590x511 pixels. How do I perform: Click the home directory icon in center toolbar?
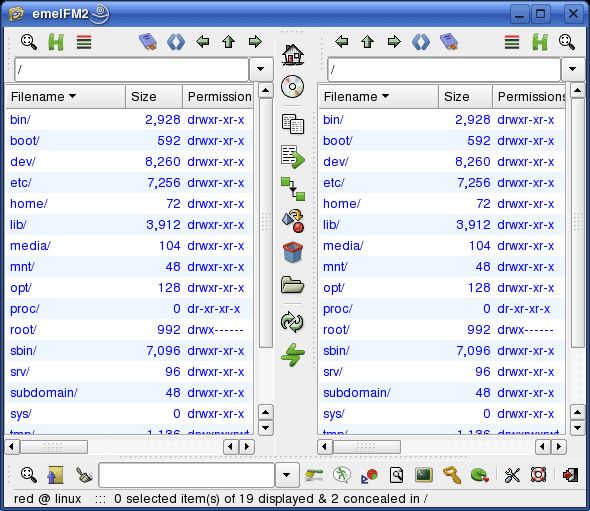click(293, 55)
